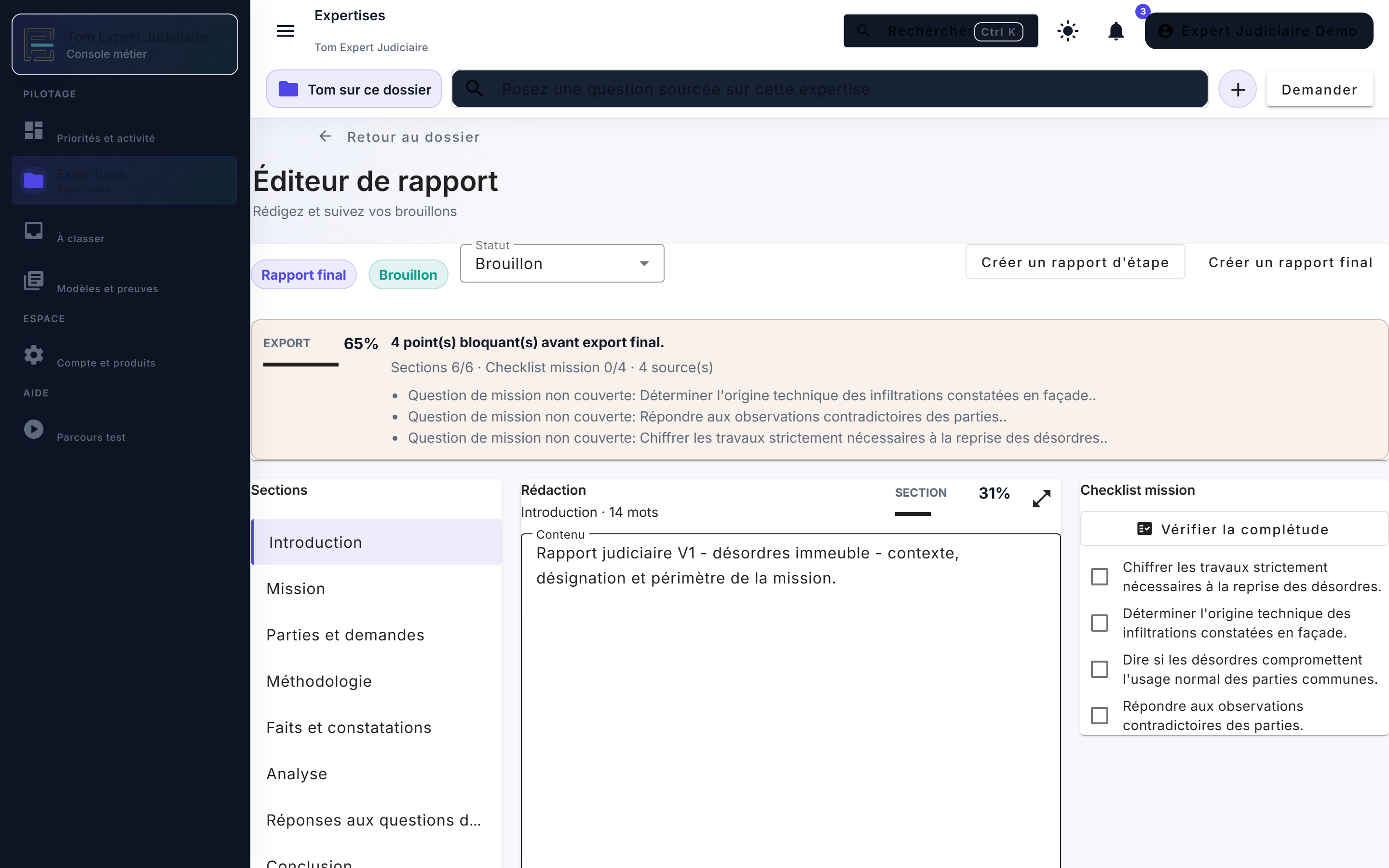
Task: Open the Rechercher Ctrl K search box
Action: point(940,31)
